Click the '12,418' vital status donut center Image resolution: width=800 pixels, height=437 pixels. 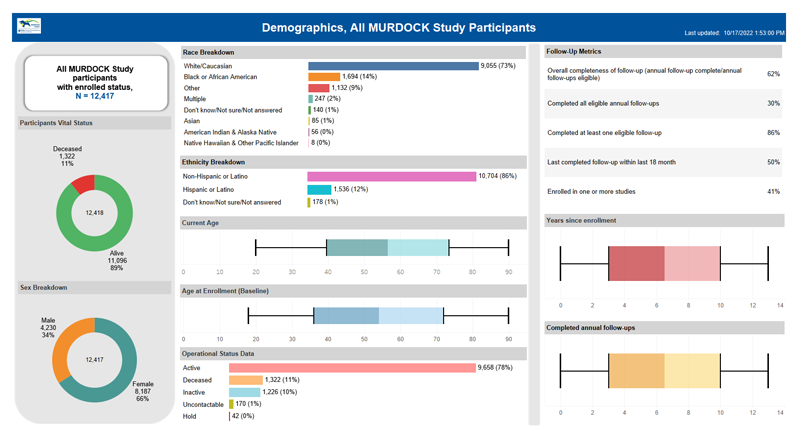(94, 213)
